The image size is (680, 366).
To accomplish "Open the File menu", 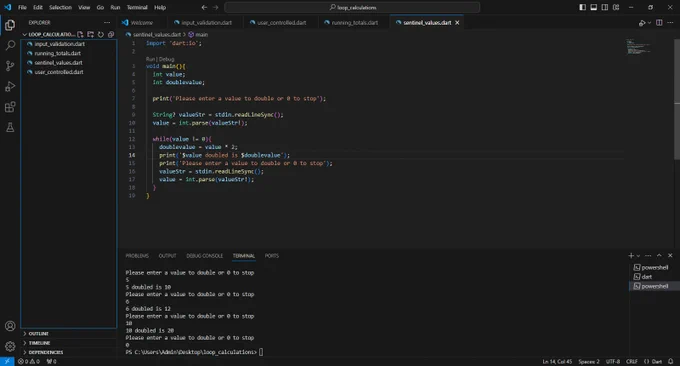I will point(22,7).
